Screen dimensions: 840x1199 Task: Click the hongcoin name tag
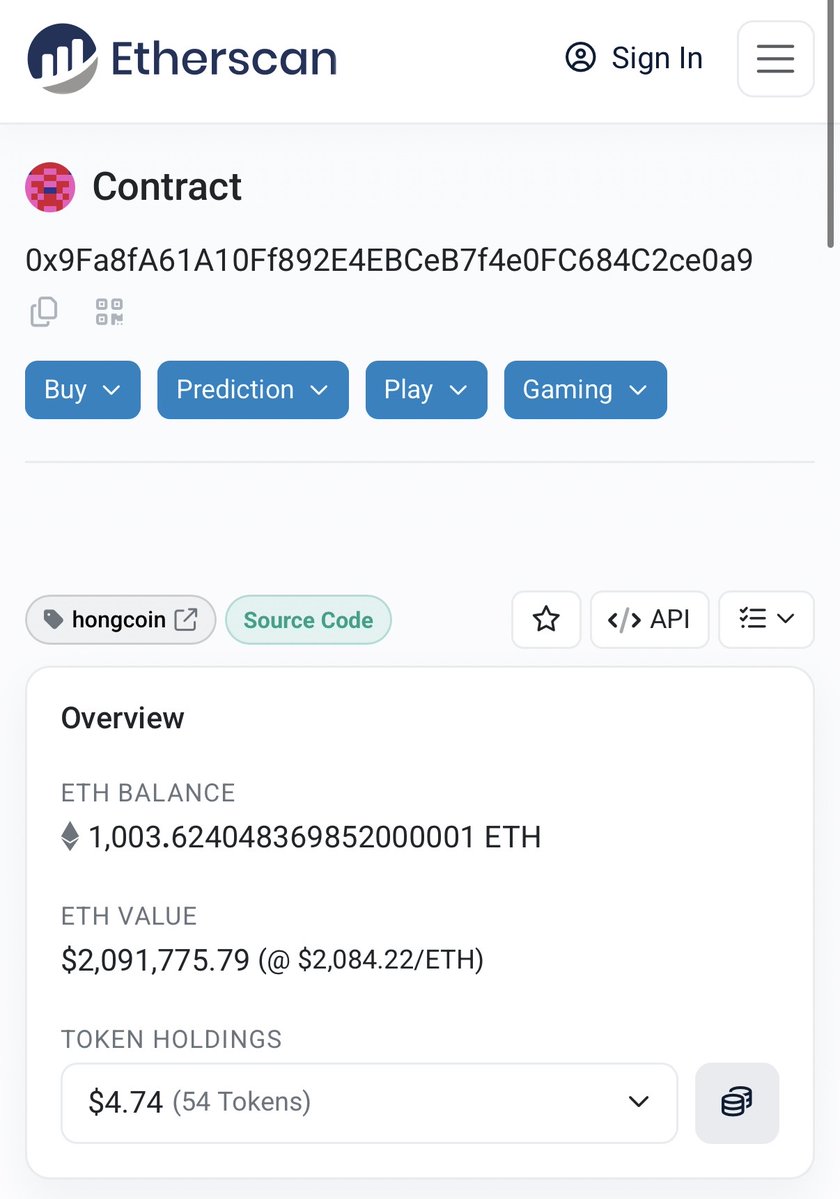click(121, 619)
